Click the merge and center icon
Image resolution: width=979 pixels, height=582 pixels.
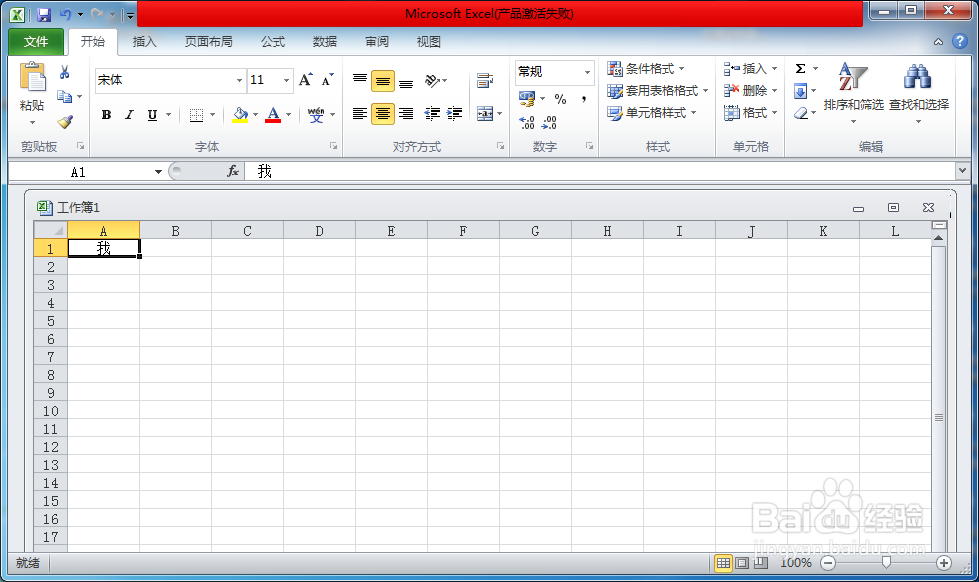tap(485, 114)
